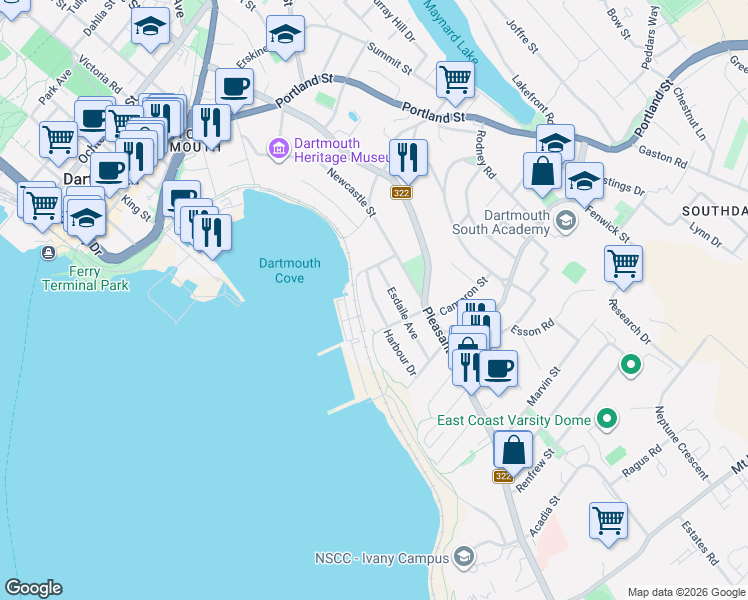Viewport: 748px width, 600px height.
Task: Click the restaurant marker left of Portland St cafe
Action: pos(211,126)
